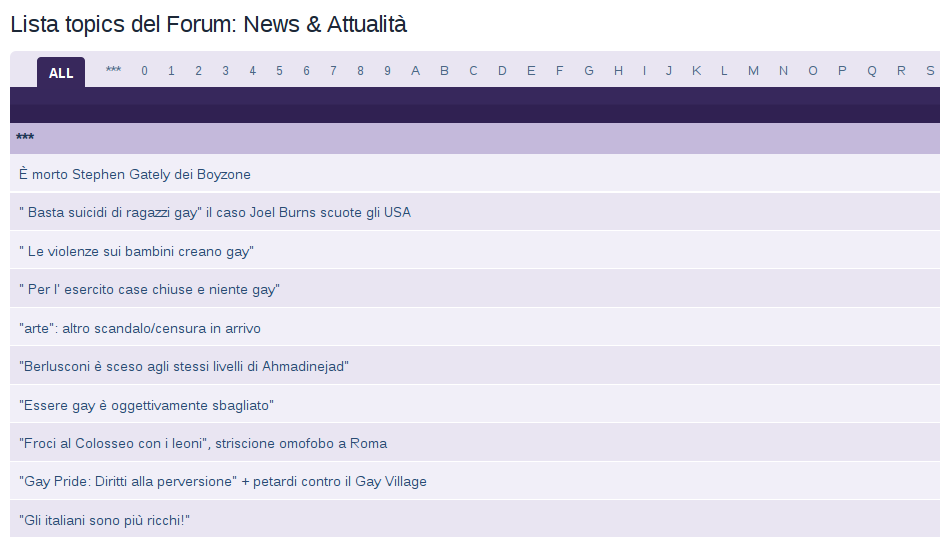
Task: Select the ALL tab
Action: point(61,73)
